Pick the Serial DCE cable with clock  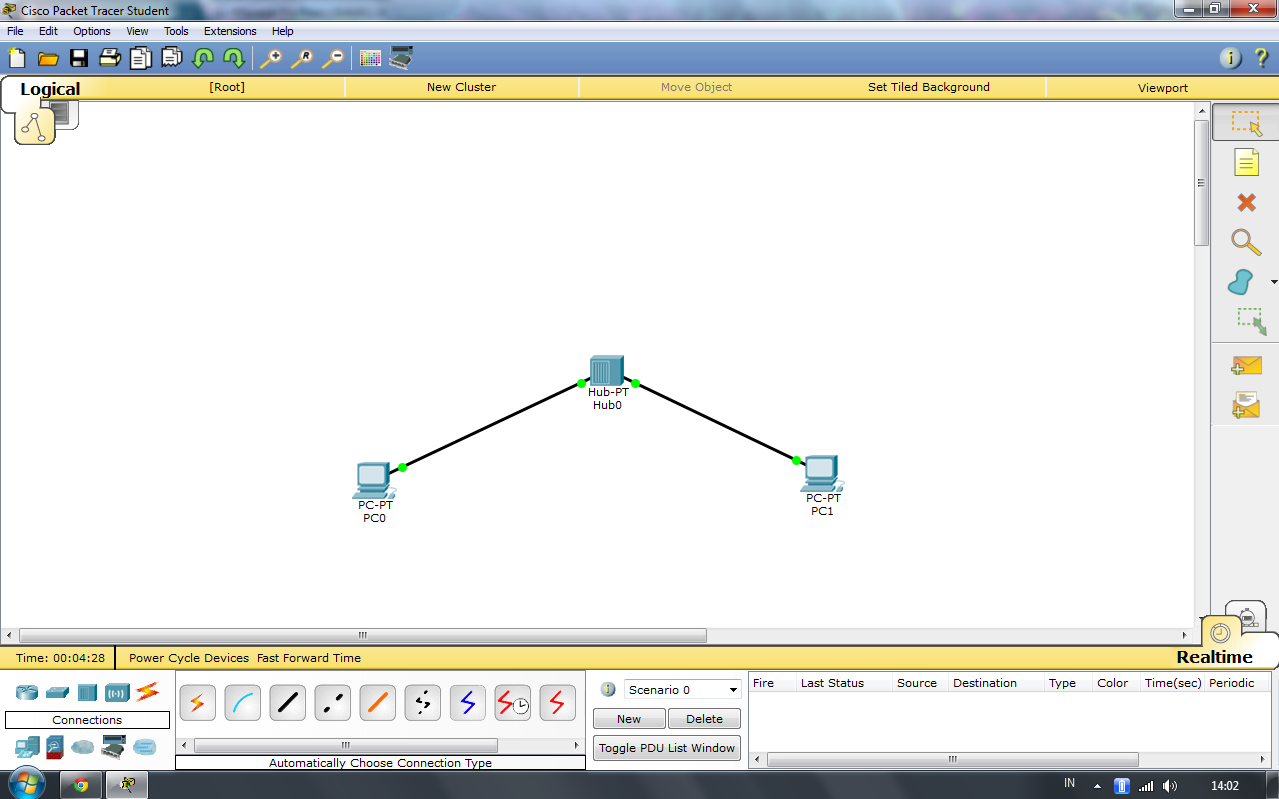[x=512, y=703]
